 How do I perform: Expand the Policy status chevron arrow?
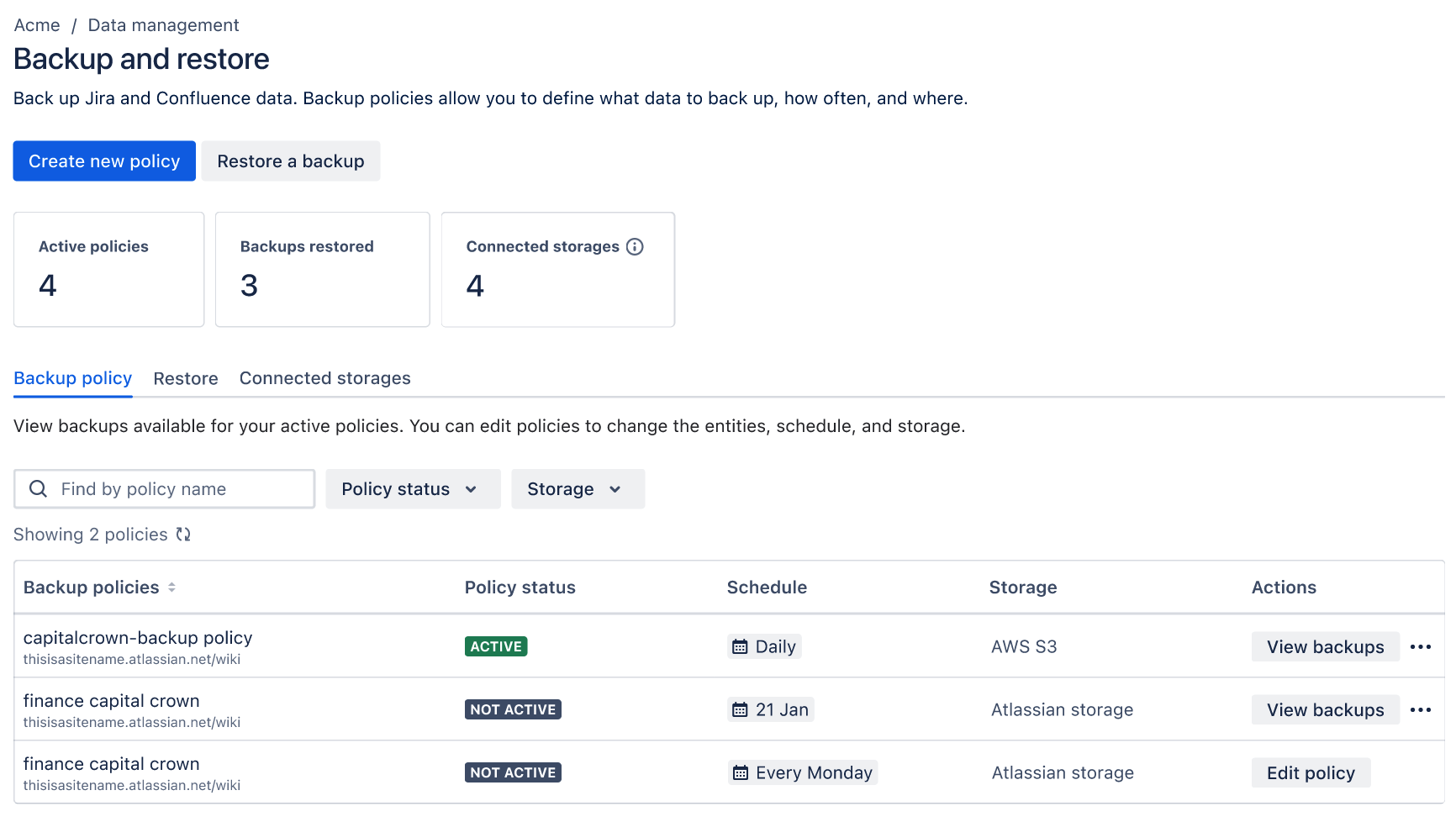coord(472,488)
